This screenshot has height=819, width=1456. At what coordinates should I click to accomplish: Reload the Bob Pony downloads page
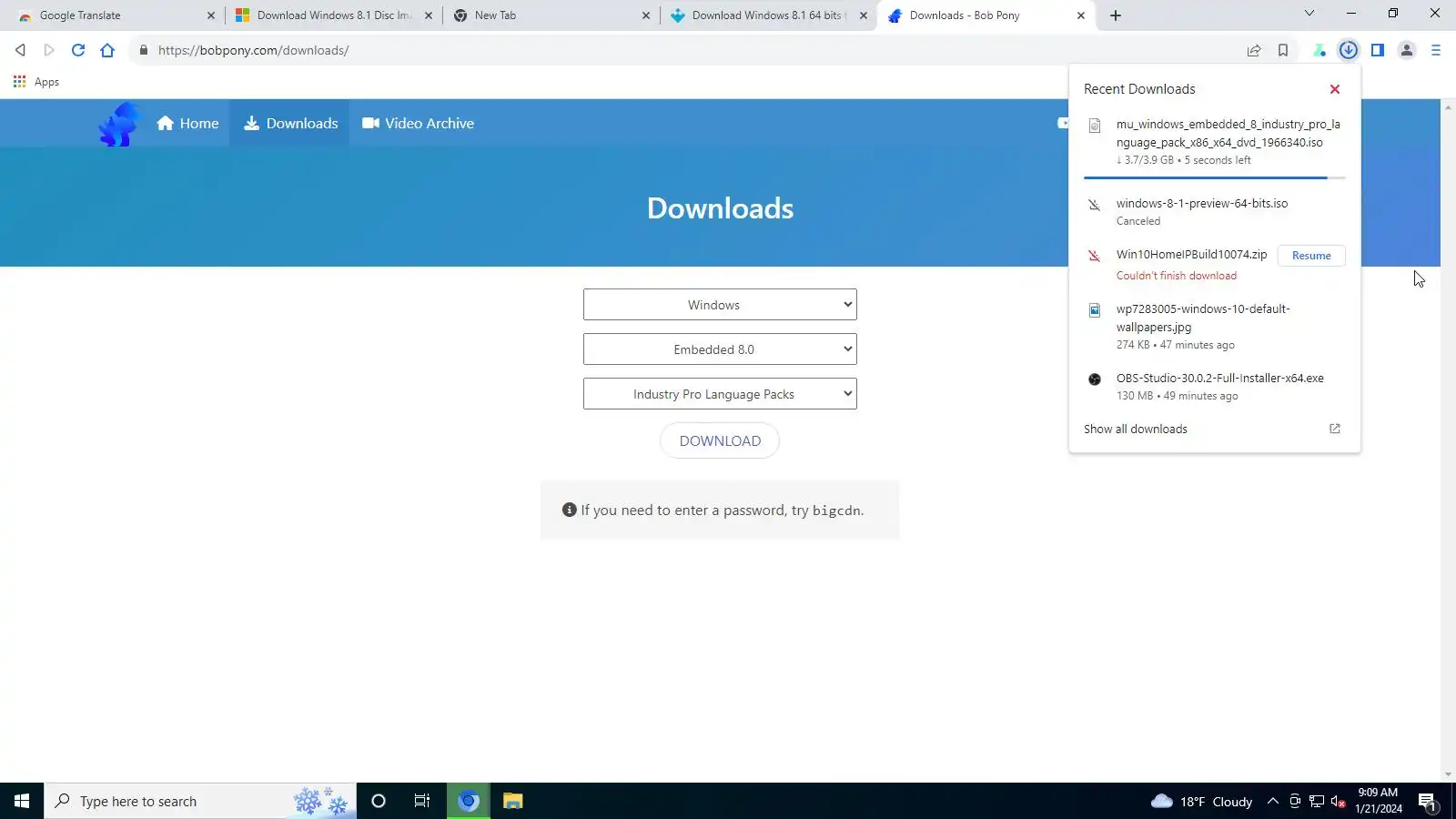click(x=78, y=50)
